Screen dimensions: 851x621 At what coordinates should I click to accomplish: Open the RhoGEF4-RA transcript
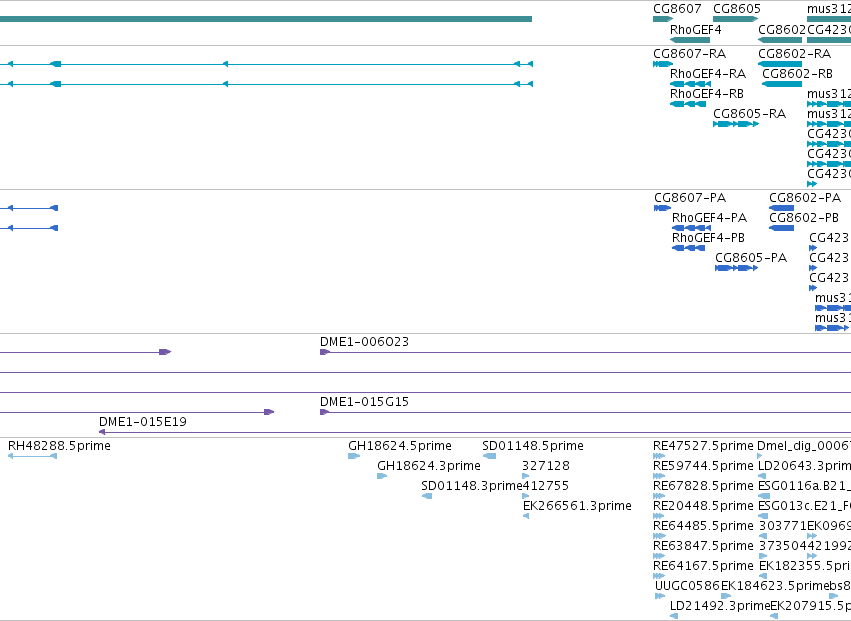click(x=708, y=74)
